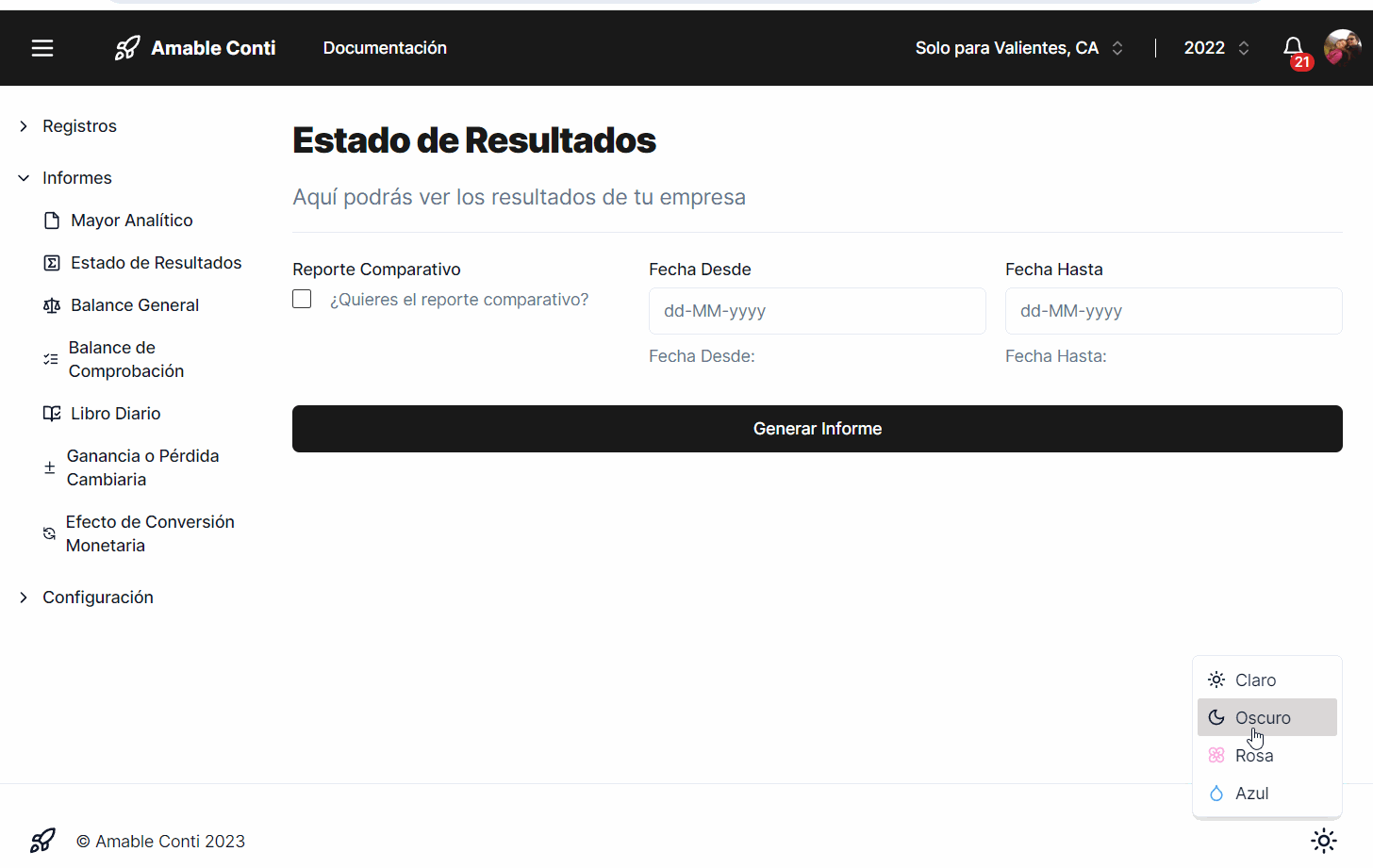Click the sun theme icon in footer
The image size is (1373, 868).
tap(1324, 841)
